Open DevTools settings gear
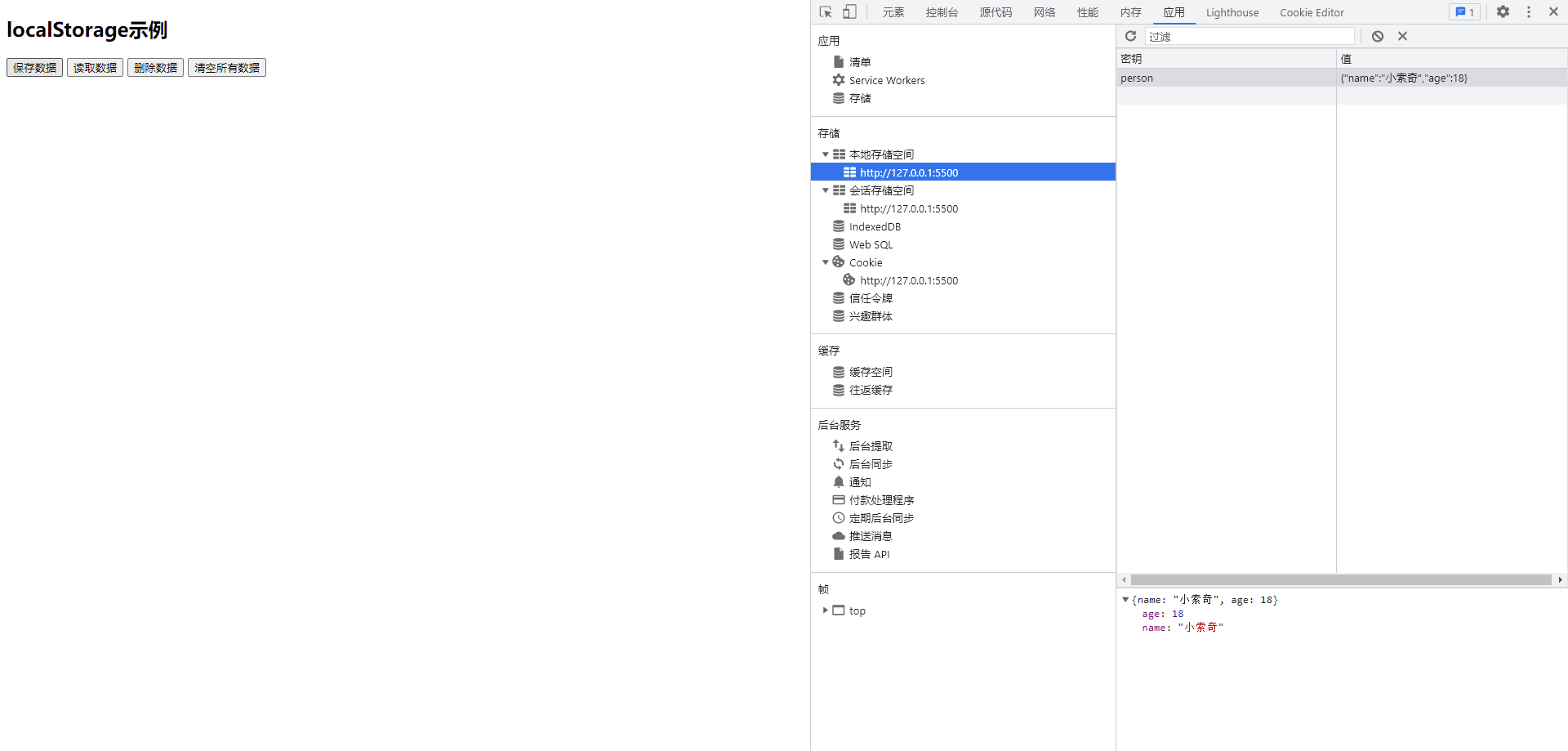1568x751 pixels. tap(1503, 12)
